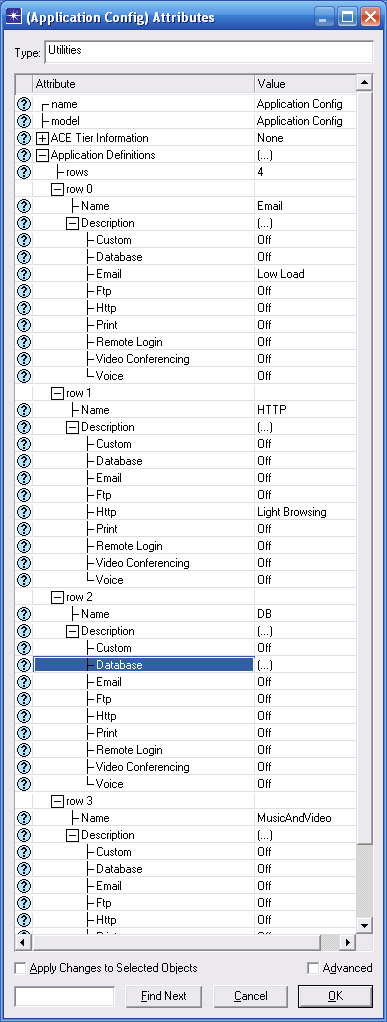Click horizontal scrollbar left arrow

point(23,942)
